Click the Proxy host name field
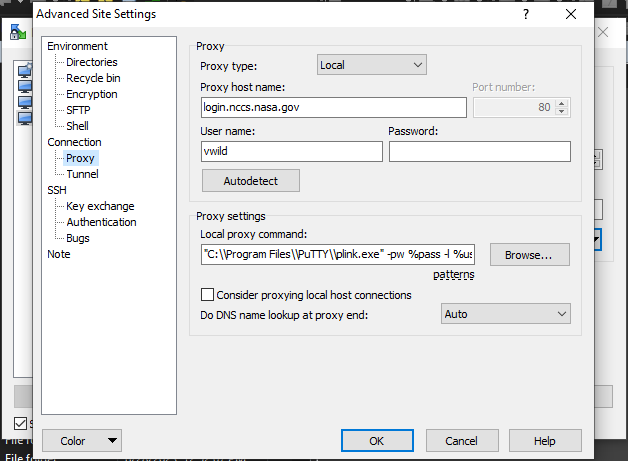 (334, 107)
